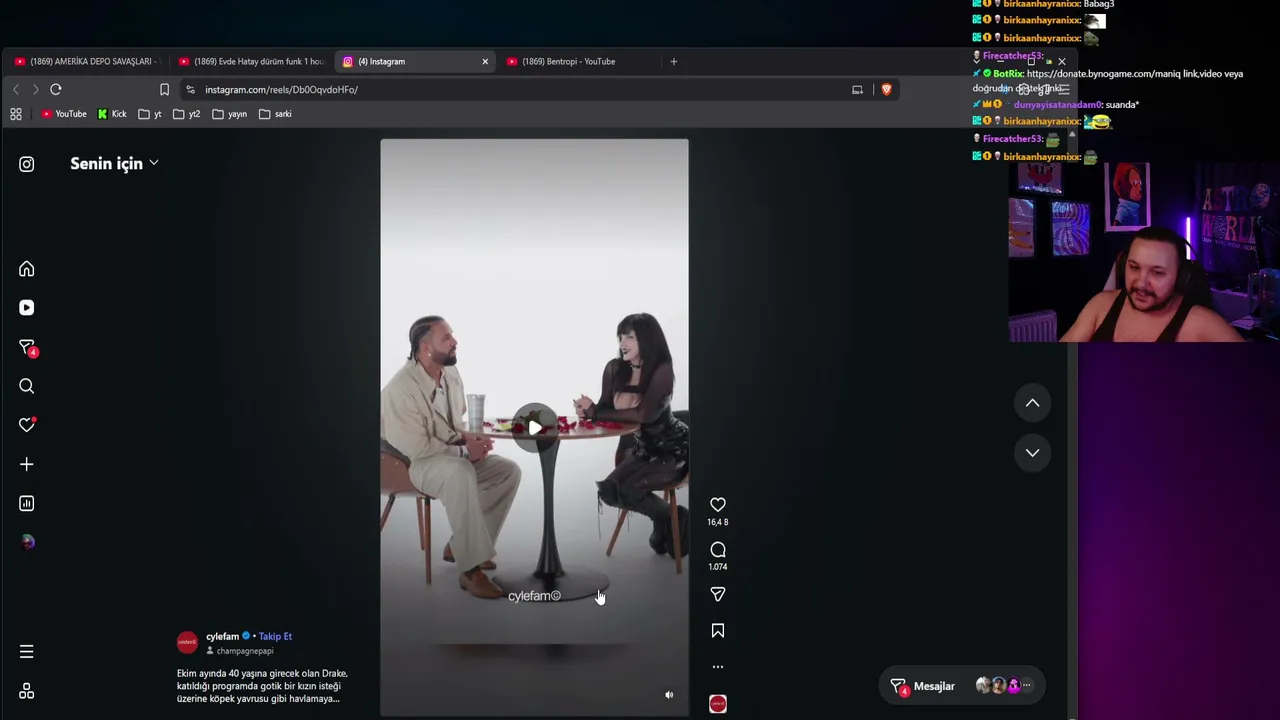Open the three-dot options for the reel
Image resolution: width=1280 pixels, height=720 pixels.
click(x=718, y=667)
